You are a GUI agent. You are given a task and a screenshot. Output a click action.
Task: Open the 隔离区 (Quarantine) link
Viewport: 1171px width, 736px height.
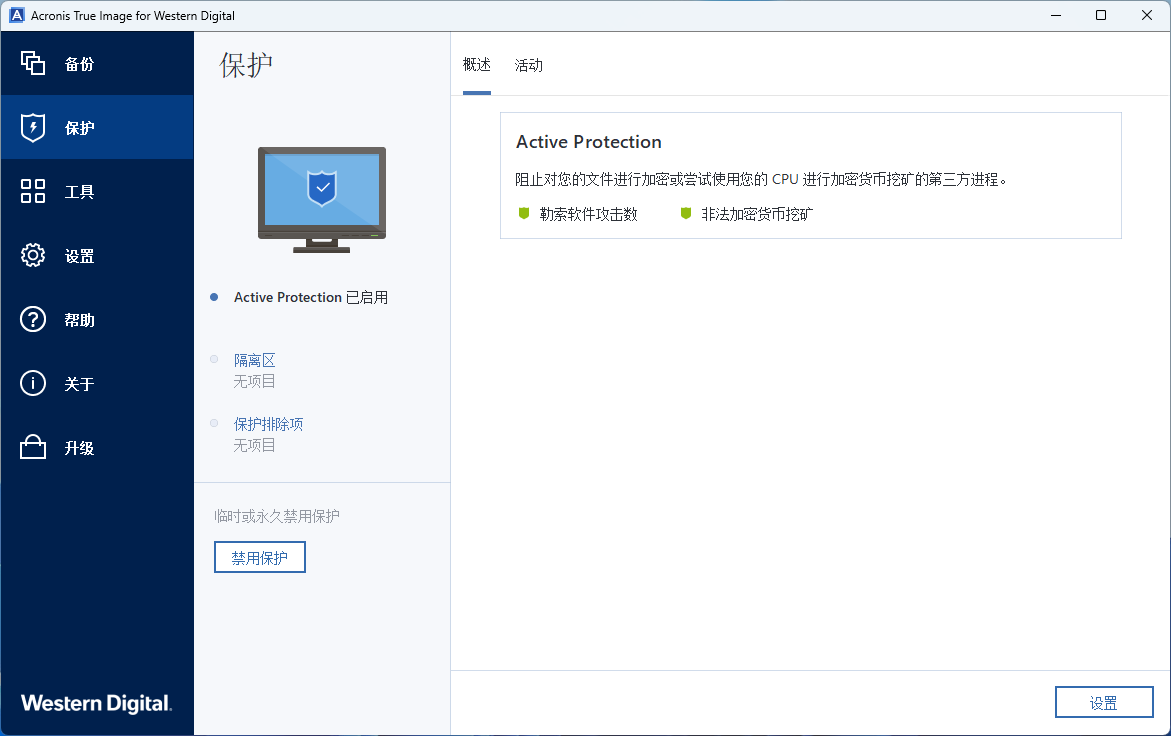(254, 360)
